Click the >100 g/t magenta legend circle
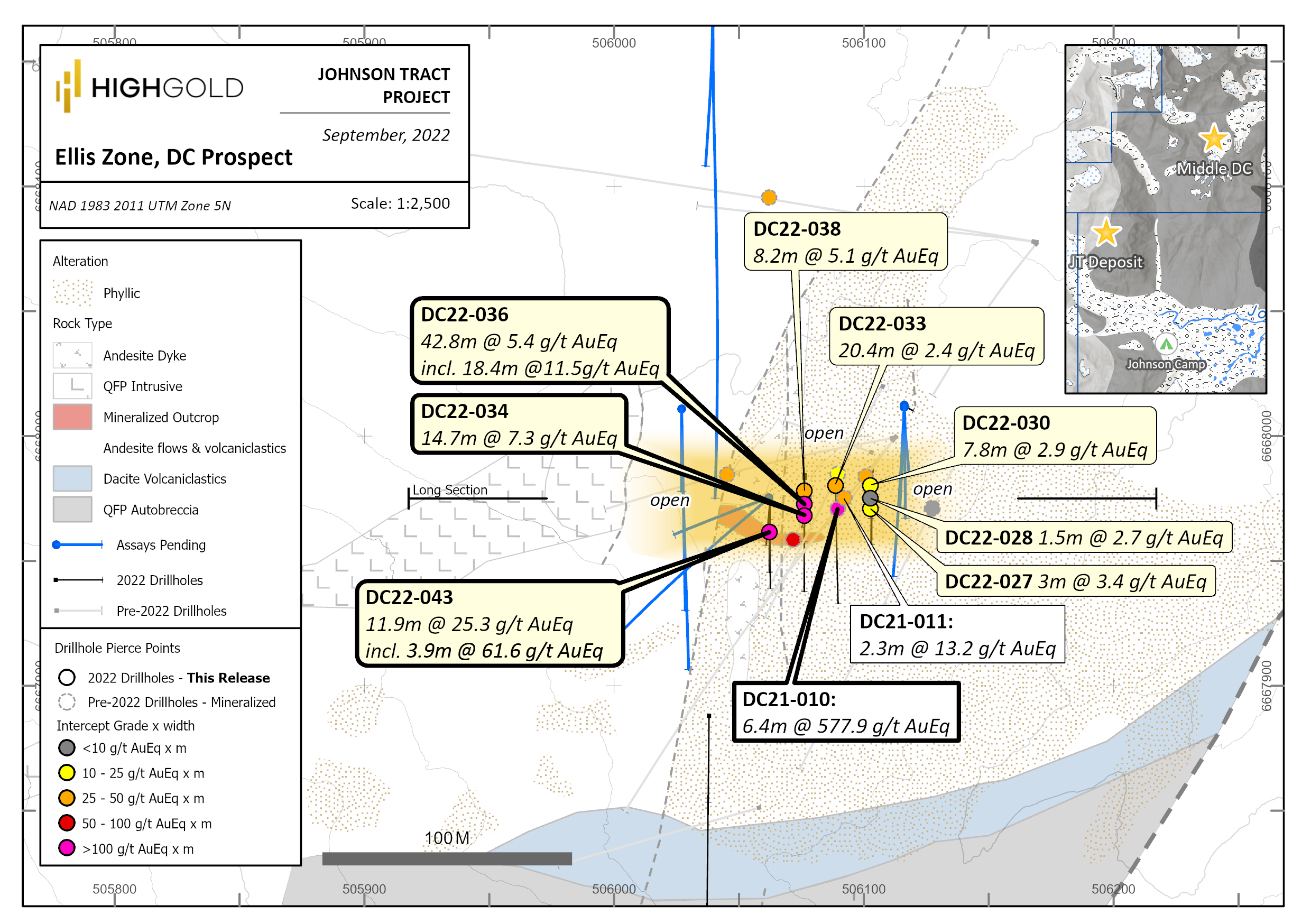Viewport: 1311px width, 924px height. coord(67,848)
